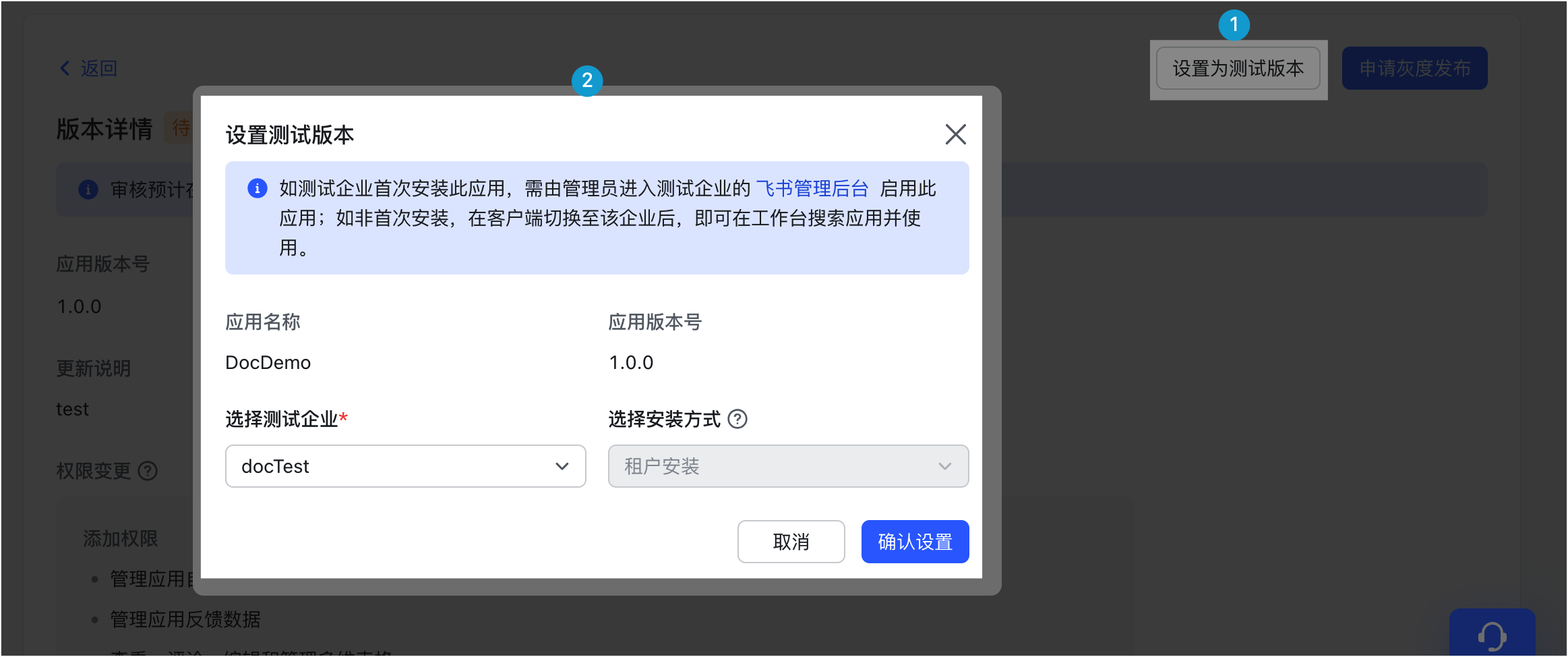Confirm with the 确认设置 button
1568x657 pixels.
pos(914,542)
